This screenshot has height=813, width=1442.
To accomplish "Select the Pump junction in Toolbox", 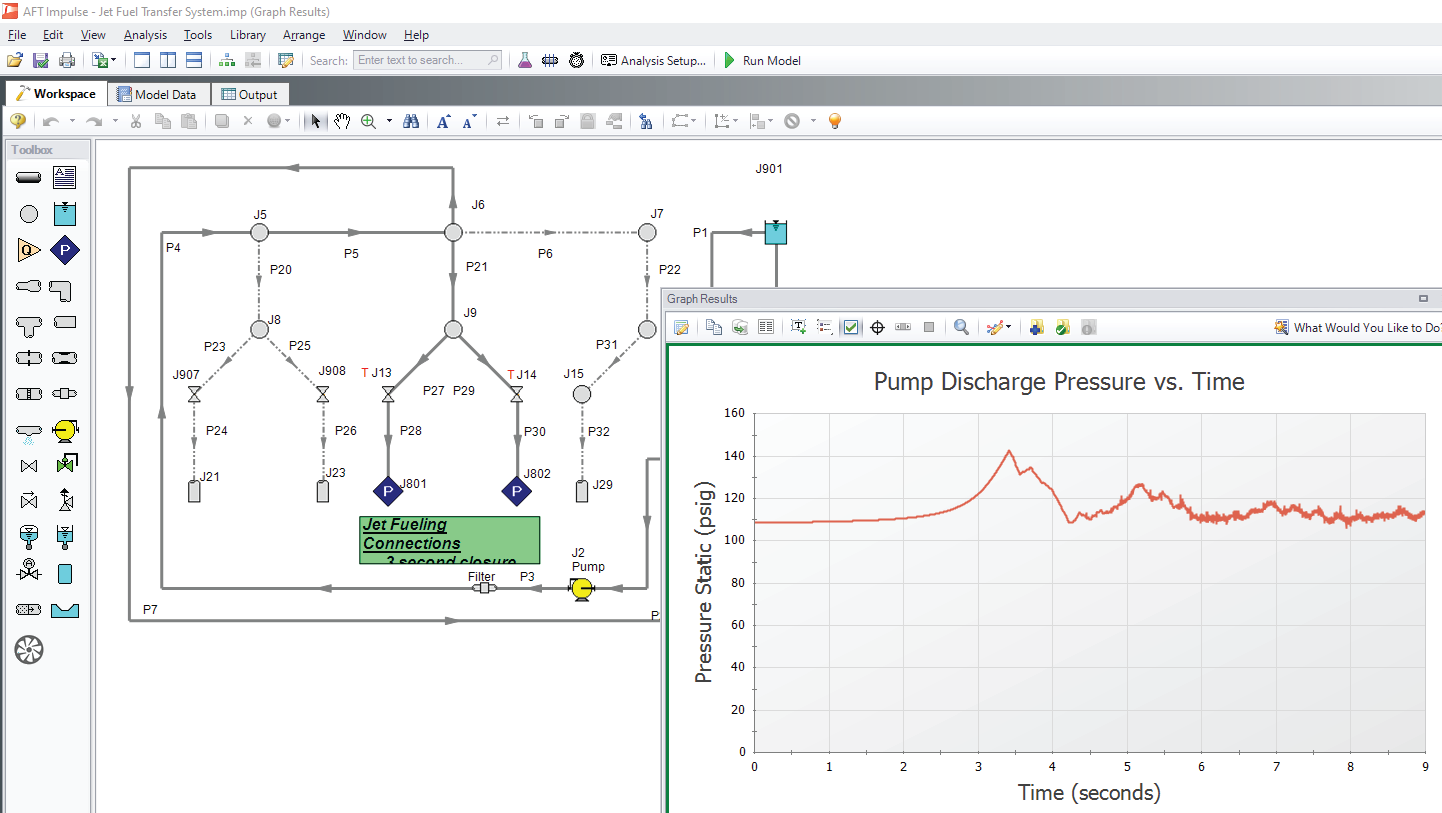I will [x=65, y=430].
